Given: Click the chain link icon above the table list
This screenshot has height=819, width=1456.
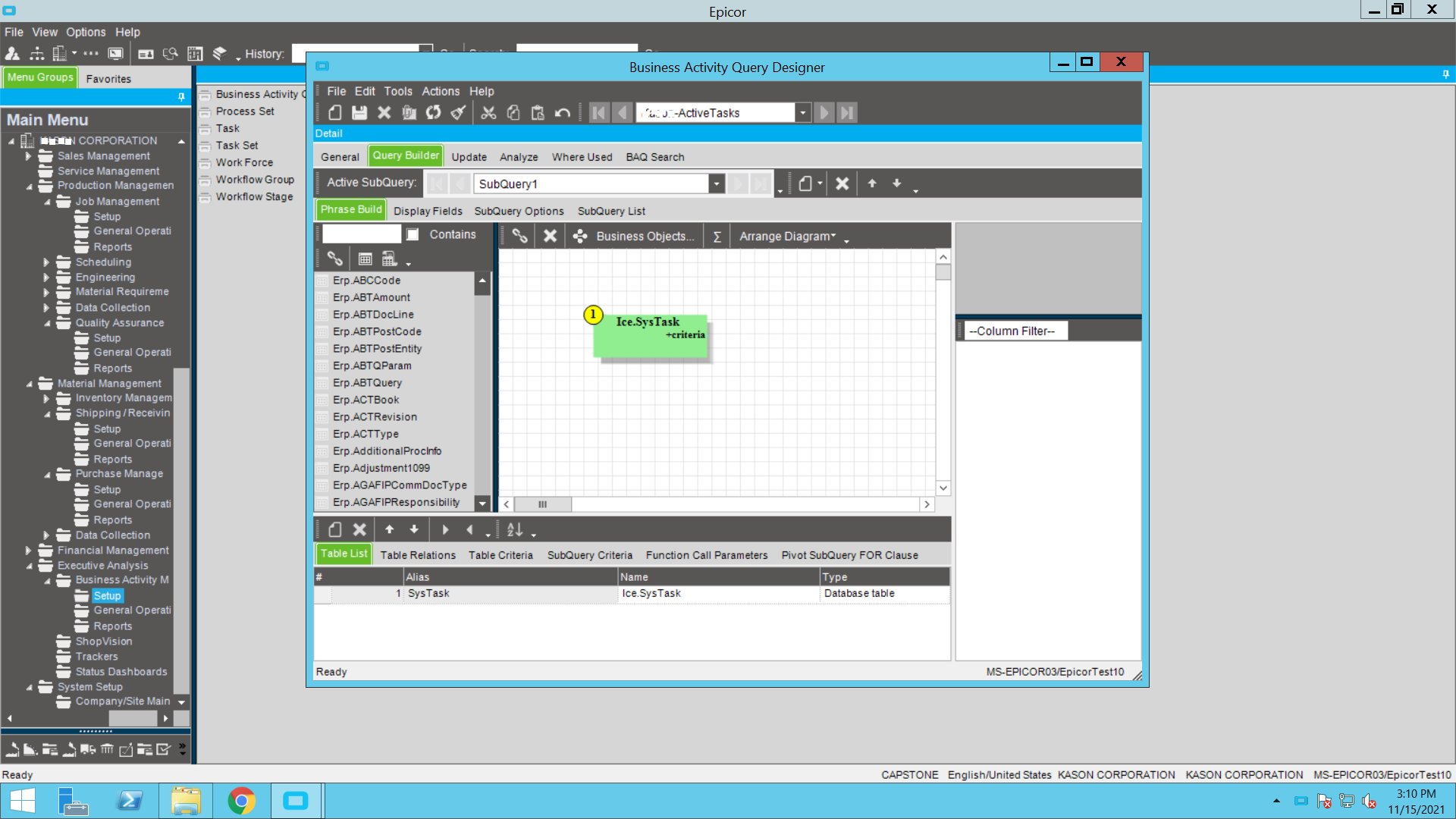Looking at the screenshot, I should [x=334, y=259].
